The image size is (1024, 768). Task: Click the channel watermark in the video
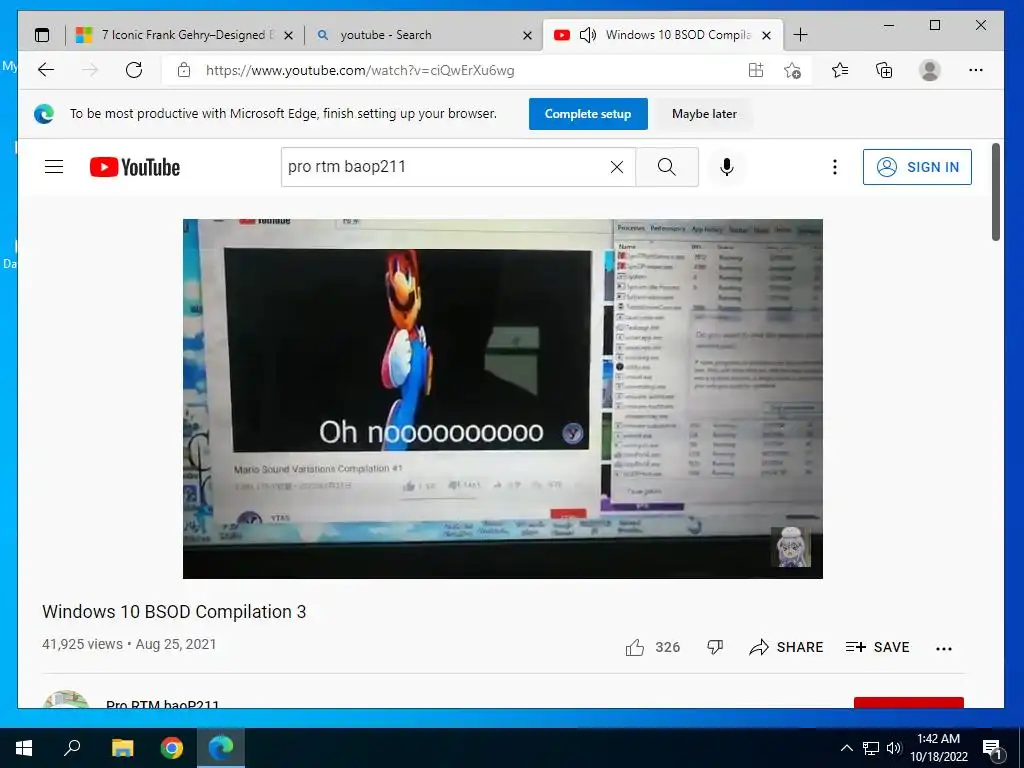[x=791, y=547]
